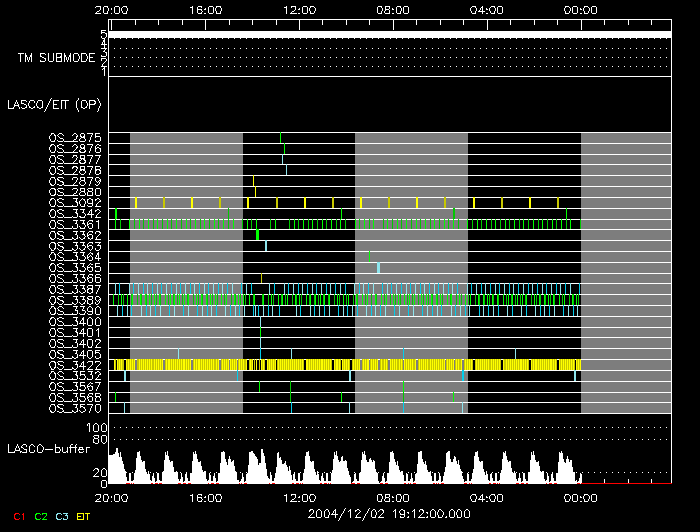This screenshot has height=532, width=700.
Task: Click the LASCO-buffer plot label
Action: click(x=49, y=450)
